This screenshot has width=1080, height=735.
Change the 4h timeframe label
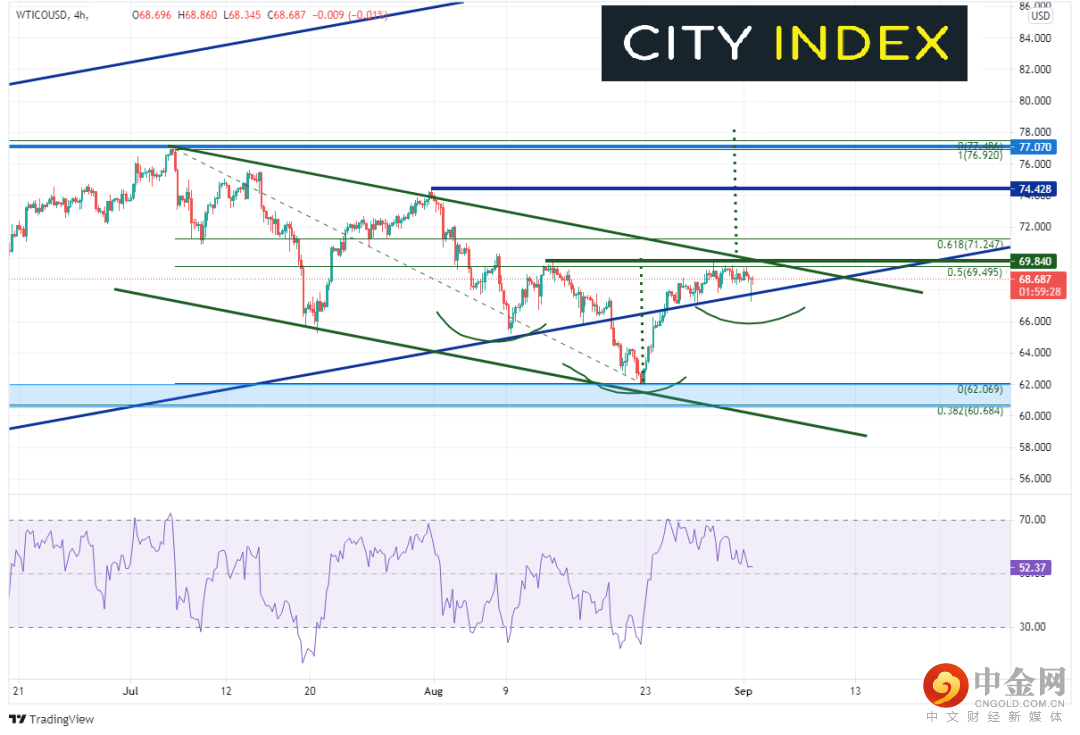click(80, 14)
